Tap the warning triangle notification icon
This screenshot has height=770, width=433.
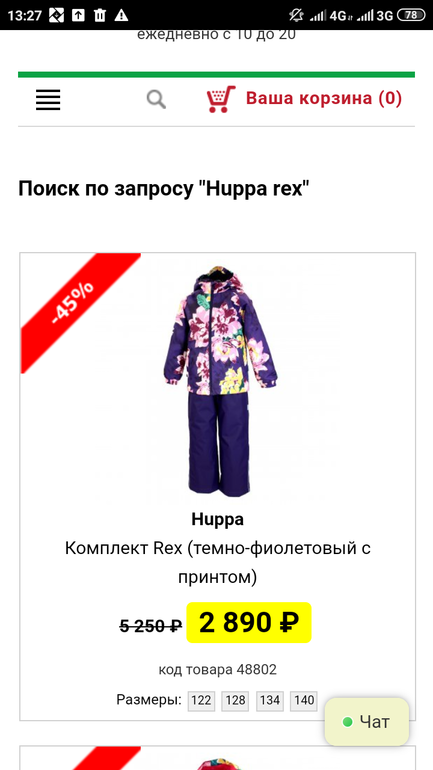[121, 16]
